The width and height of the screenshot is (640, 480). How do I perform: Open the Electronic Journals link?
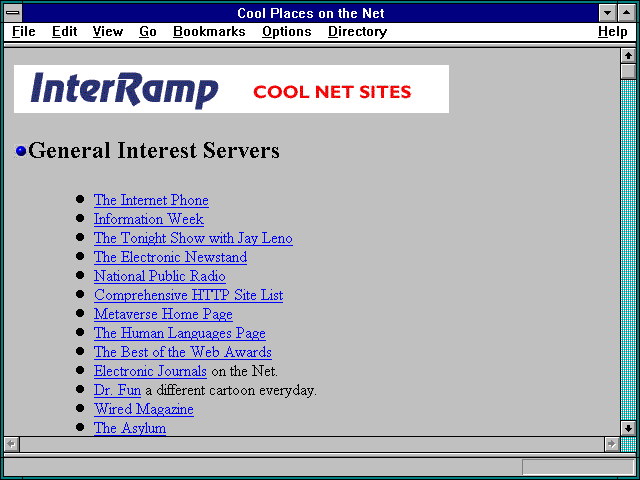click(x=150, y=371)
